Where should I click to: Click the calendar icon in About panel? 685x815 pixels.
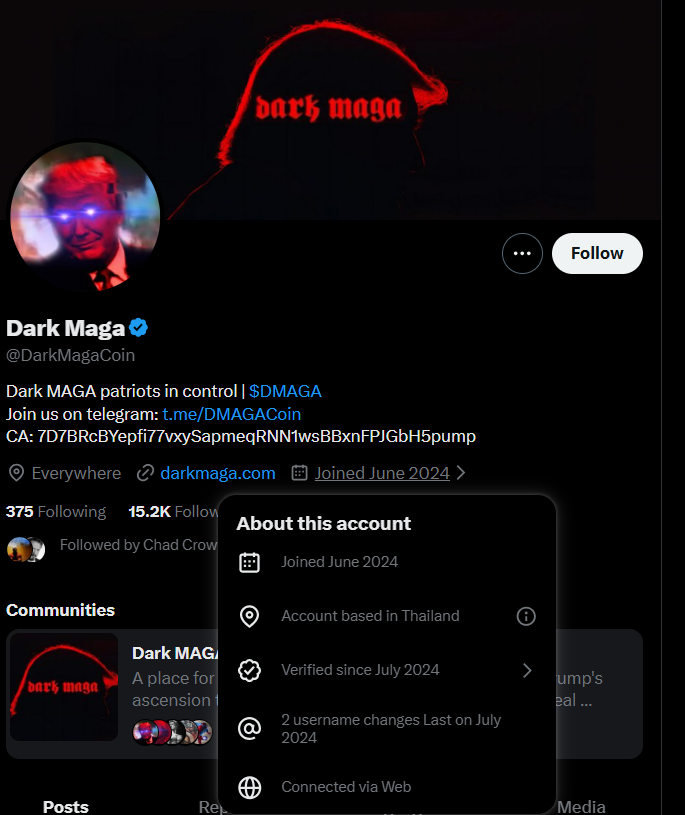(x=250, y=562)
